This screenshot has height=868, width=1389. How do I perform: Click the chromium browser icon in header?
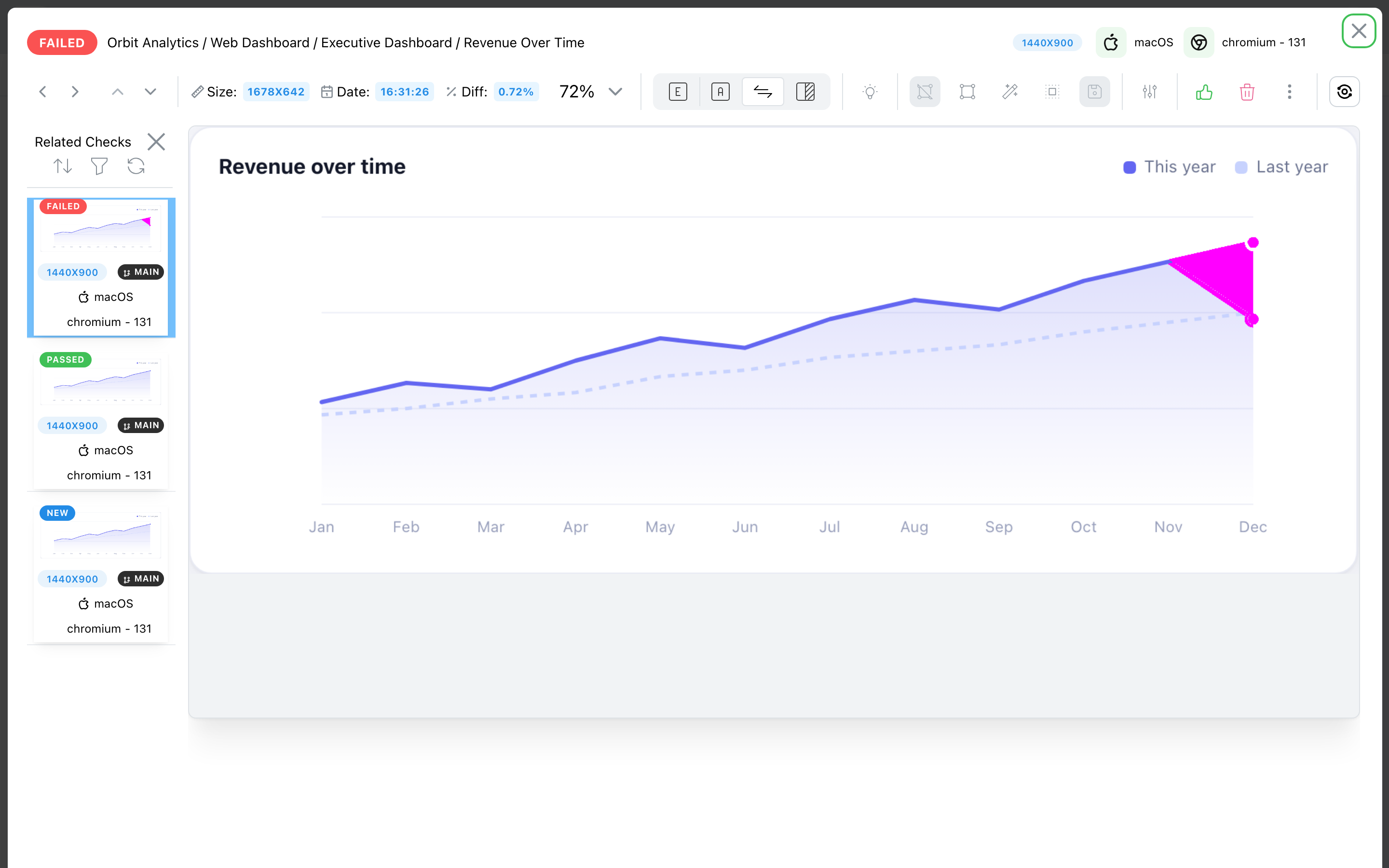tap(1198, 42)
